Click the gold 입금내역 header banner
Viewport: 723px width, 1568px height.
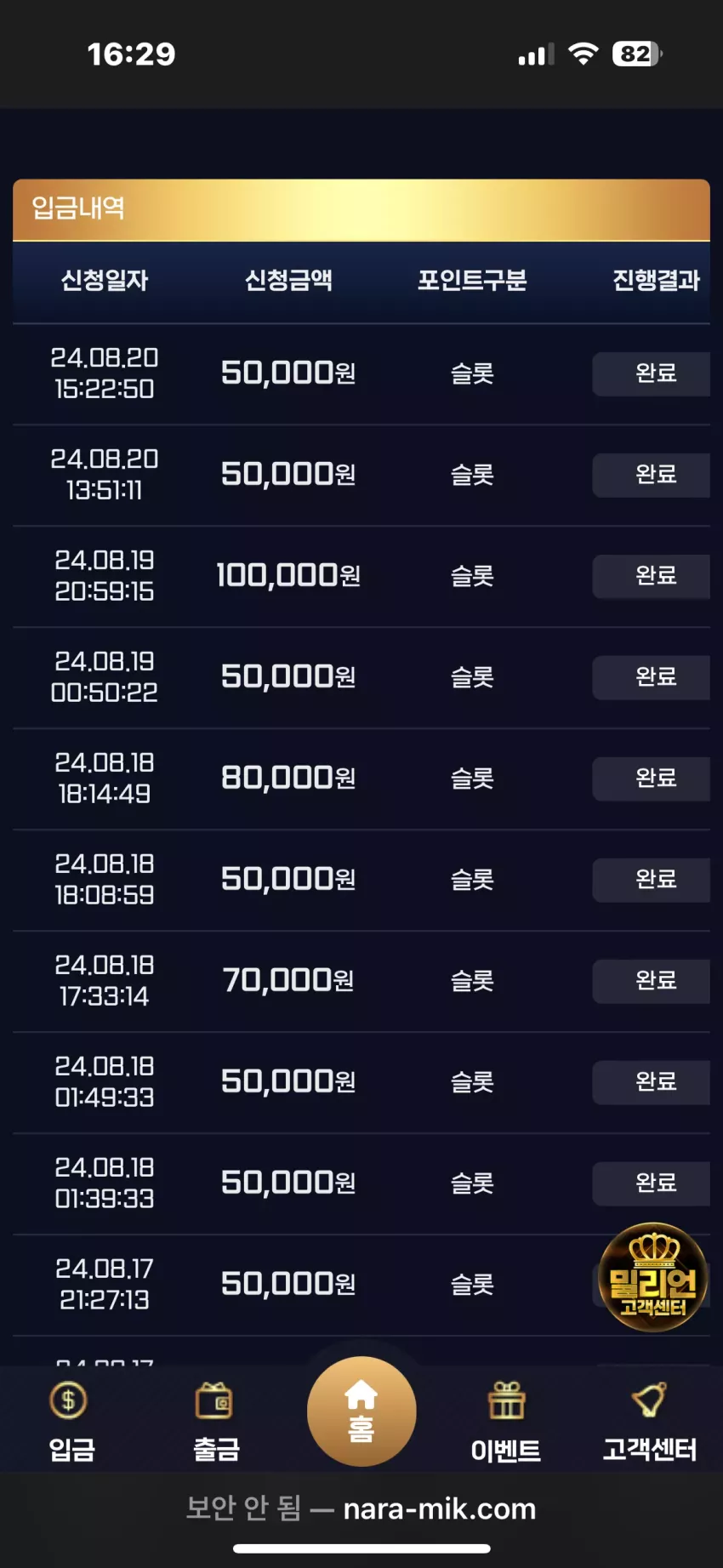click(x=361, y=209)
